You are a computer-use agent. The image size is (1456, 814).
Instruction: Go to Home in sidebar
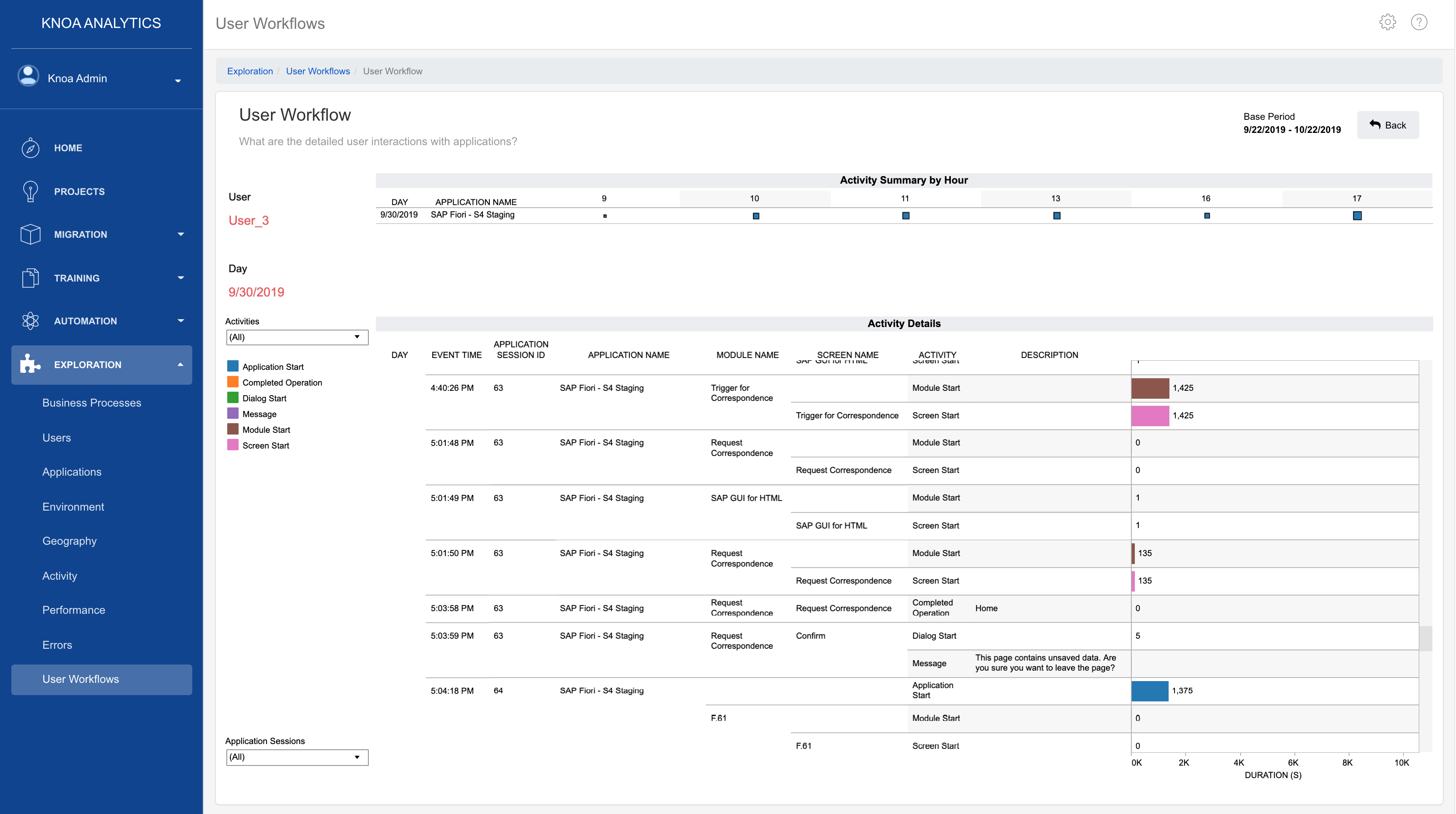pos(68,147)
